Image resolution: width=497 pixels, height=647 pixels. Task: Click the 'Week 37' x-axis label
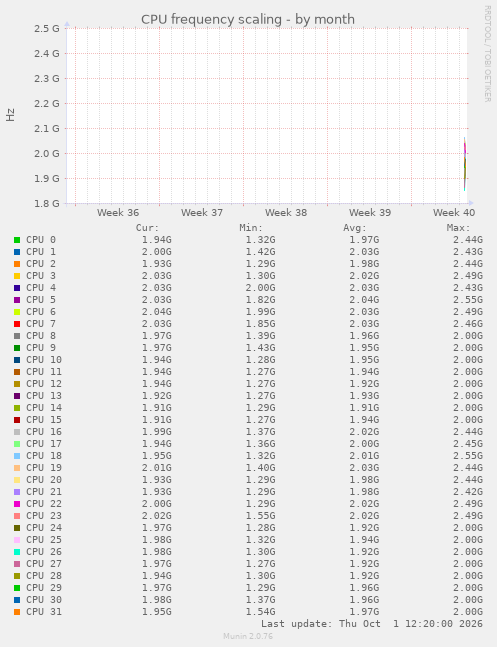(x=202, y=213)
